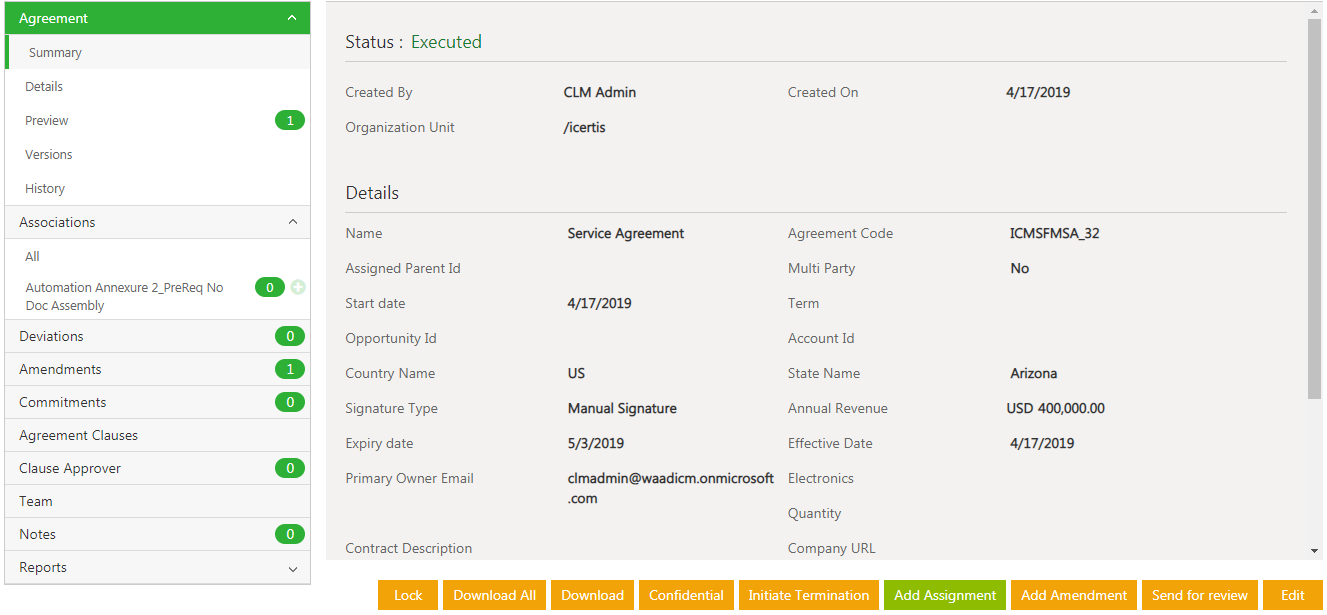
Task: Collapse the Agreement section chevron
Action: tap(292, 18)
